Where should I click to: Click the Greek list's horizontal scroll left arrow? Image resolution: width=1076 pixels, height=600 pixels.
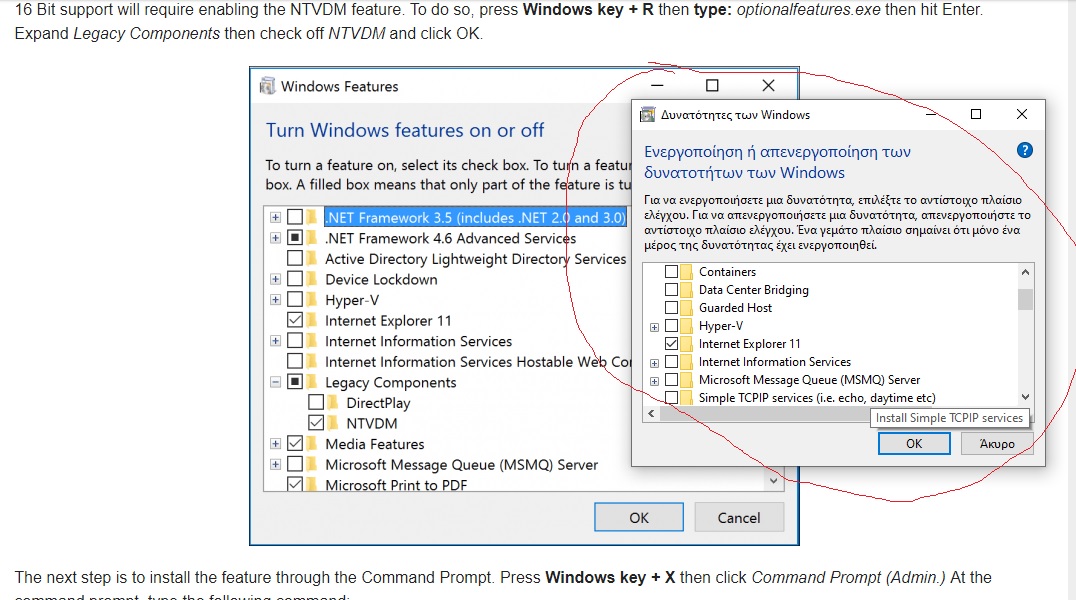pos(651,413)
